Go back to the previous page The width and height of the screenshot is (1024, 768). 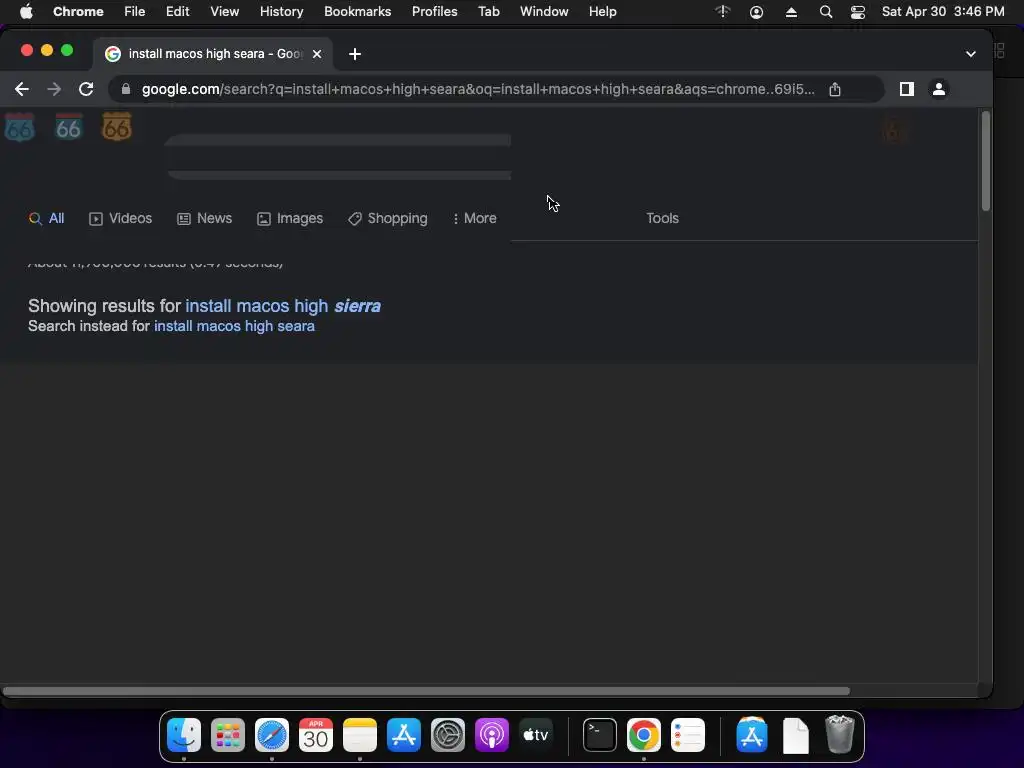(x=22, y=89)
